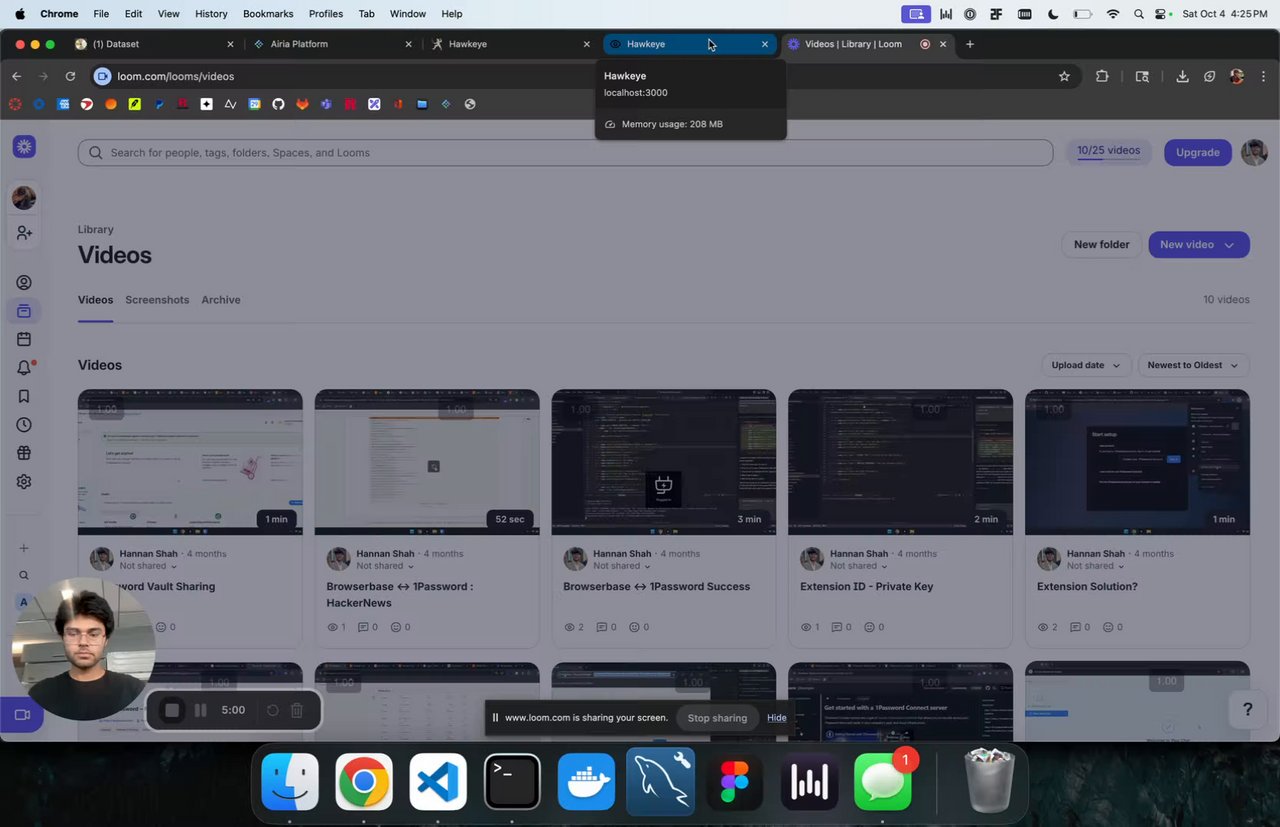The image size is (1280, 827).
Task: Open the Browserbase ↔ 1Password Success title
Action: 656,587
